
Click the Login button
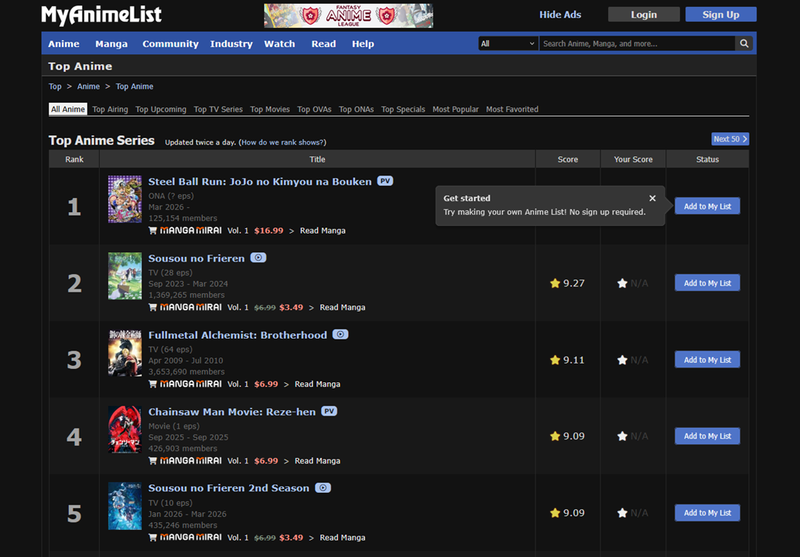[644, 15]
